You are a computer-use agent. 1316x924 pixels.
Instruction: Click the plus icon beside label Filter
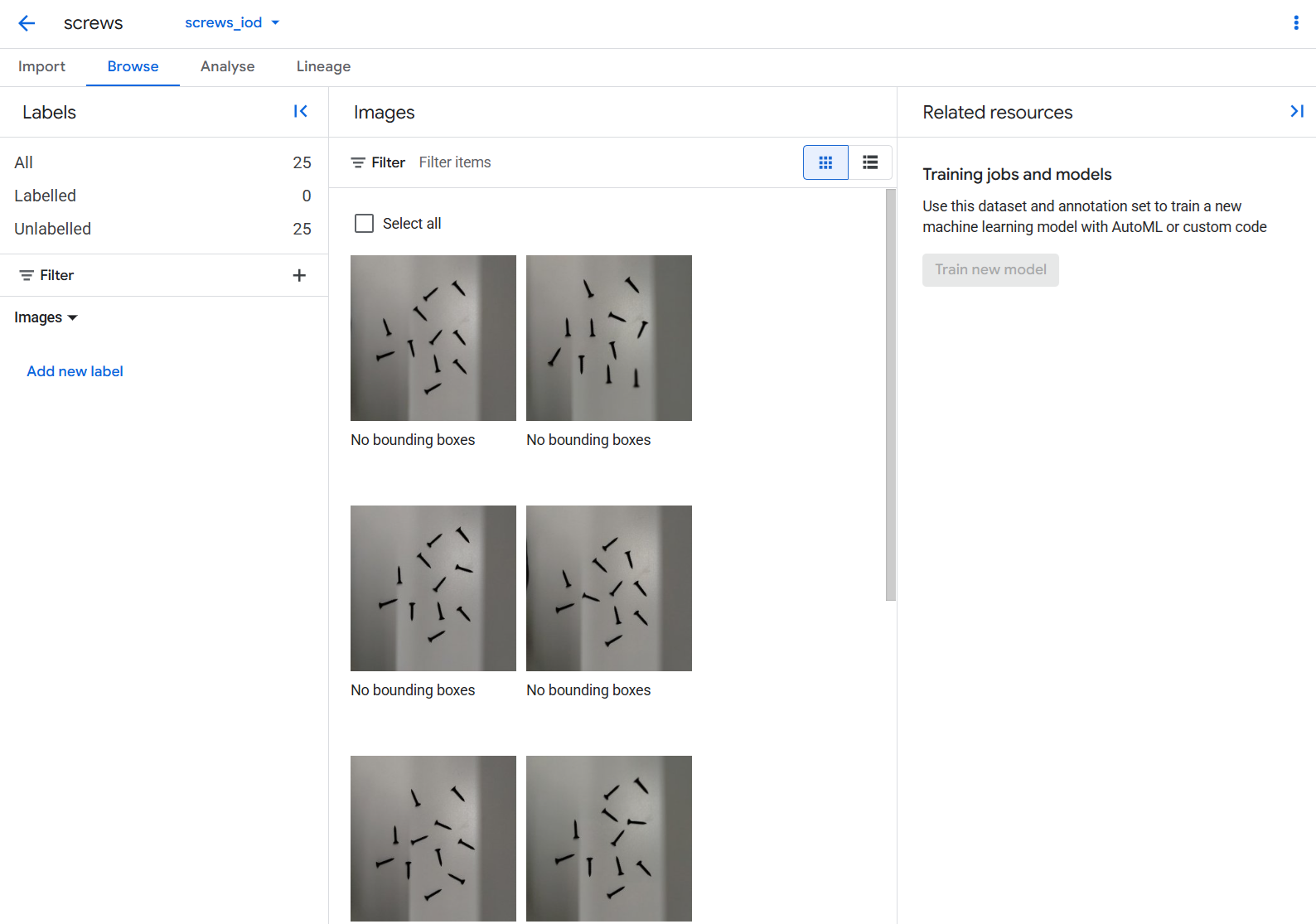click(x=299, y=275)
